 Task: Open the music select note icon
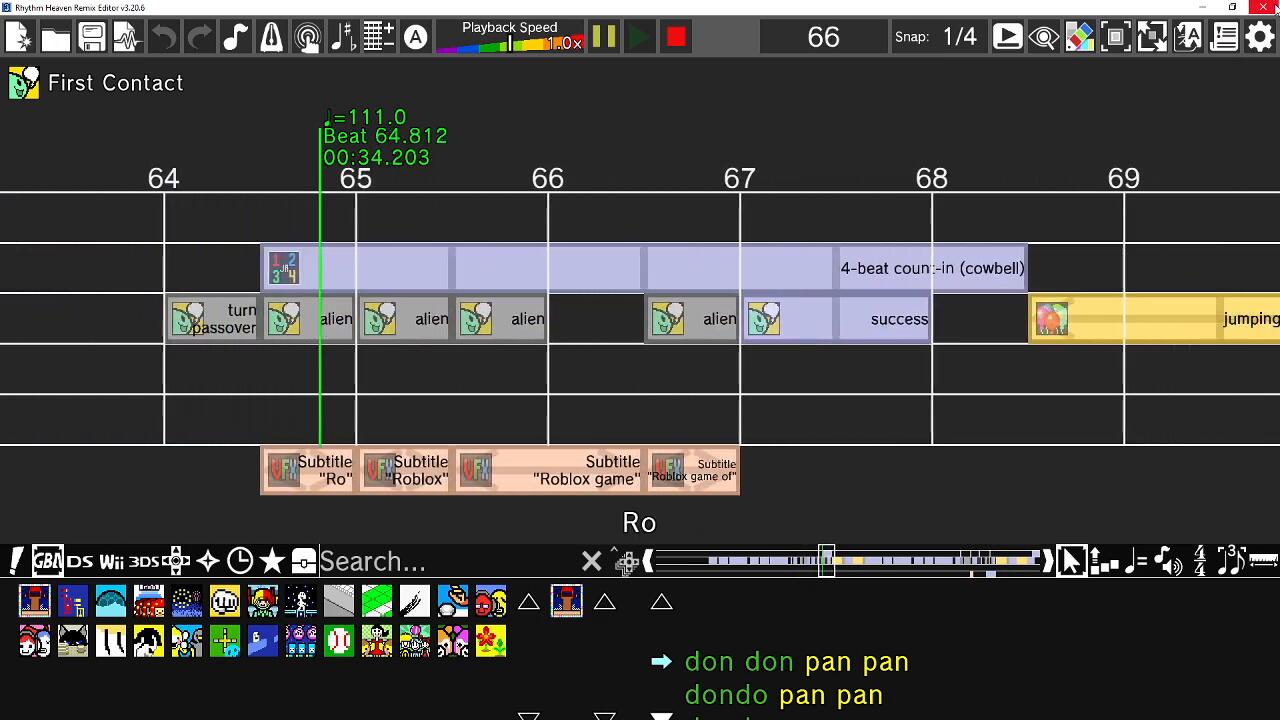pos(235,38)
